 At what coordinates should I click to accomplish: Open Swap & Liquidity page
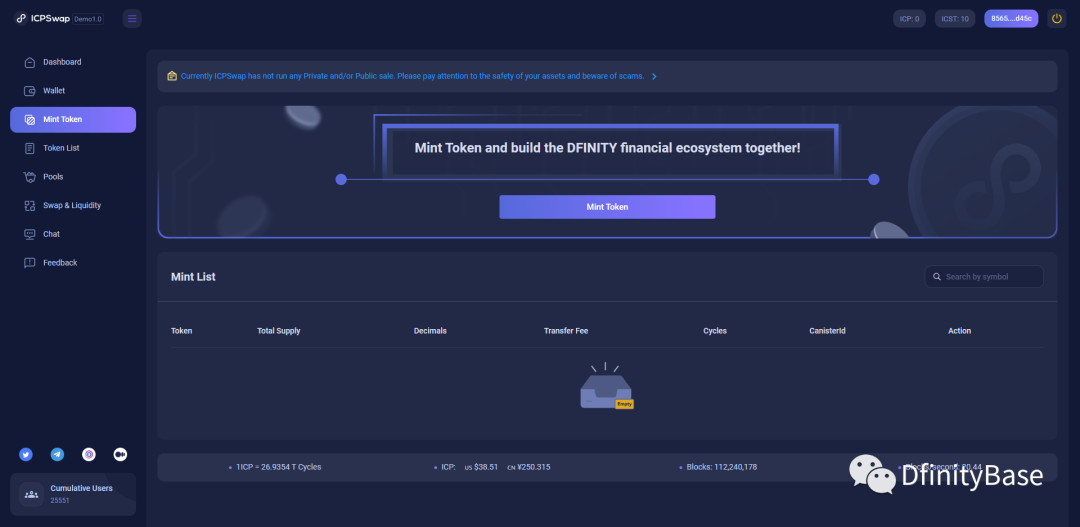[73, 205]
